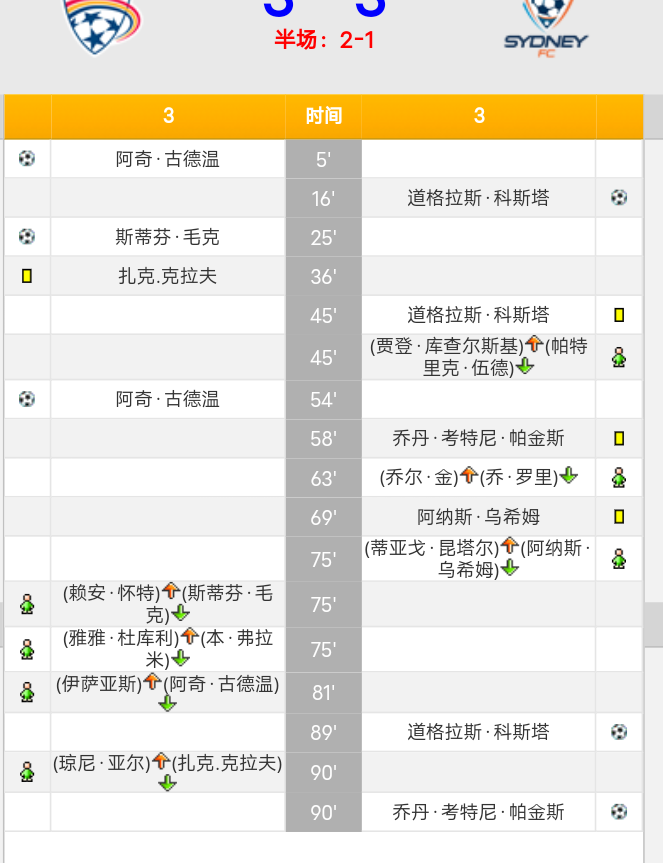This screenshot has width=663, height=863.
Task: Click the Adelaide United team crest
Action: pyautogui.click(x=102, y=26)
